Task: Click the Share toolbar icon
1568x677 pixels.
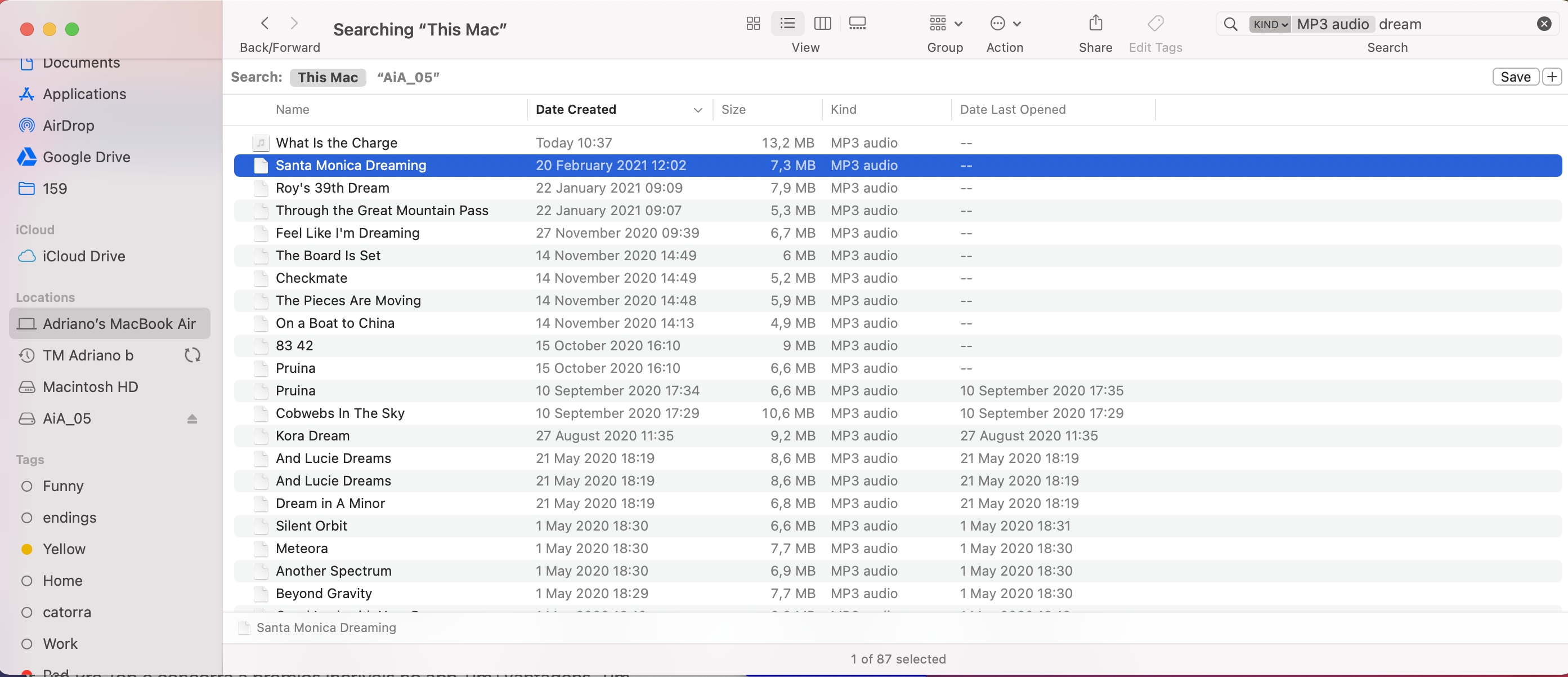Action: click(1095, 24)
